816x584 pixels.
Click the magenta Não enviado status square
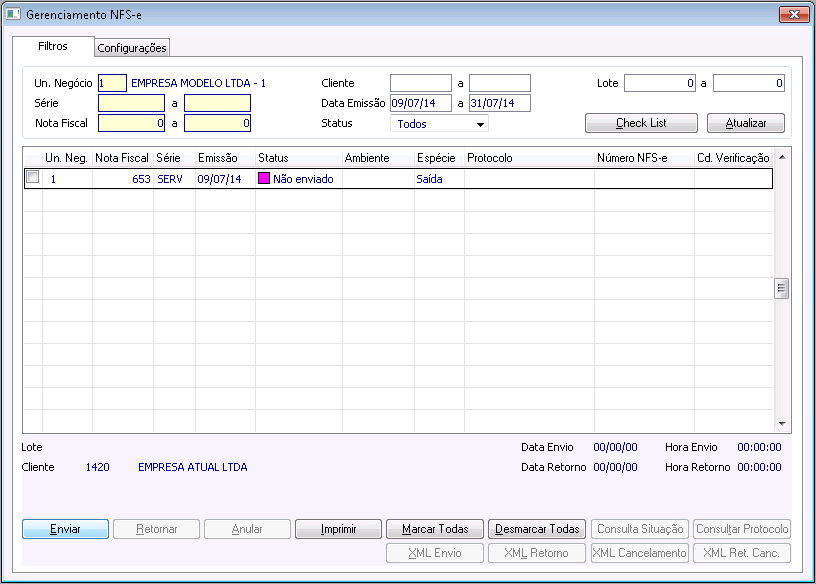[264, 179]
